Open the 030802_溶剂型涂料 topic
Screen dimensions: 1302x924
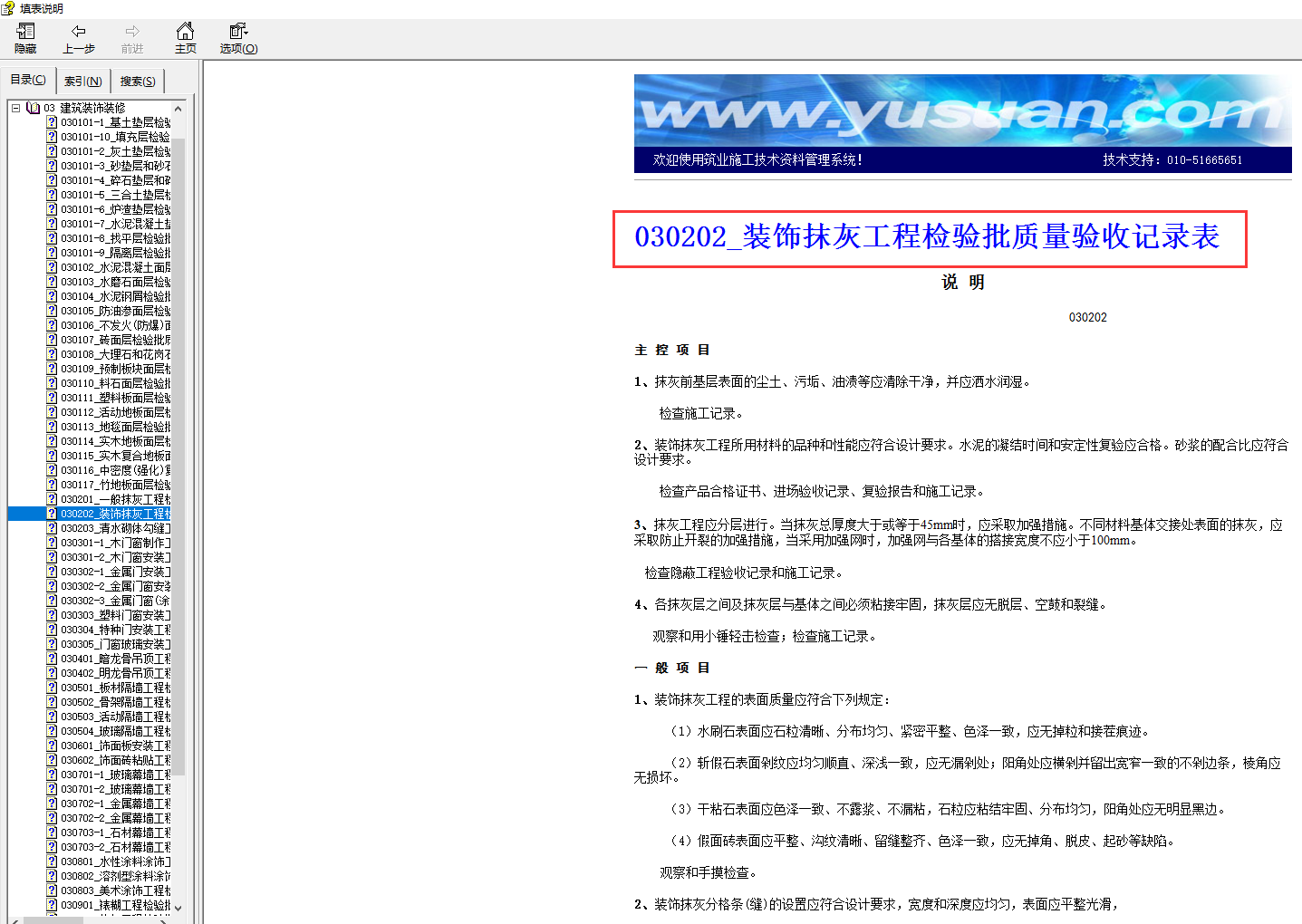(115, 876)
